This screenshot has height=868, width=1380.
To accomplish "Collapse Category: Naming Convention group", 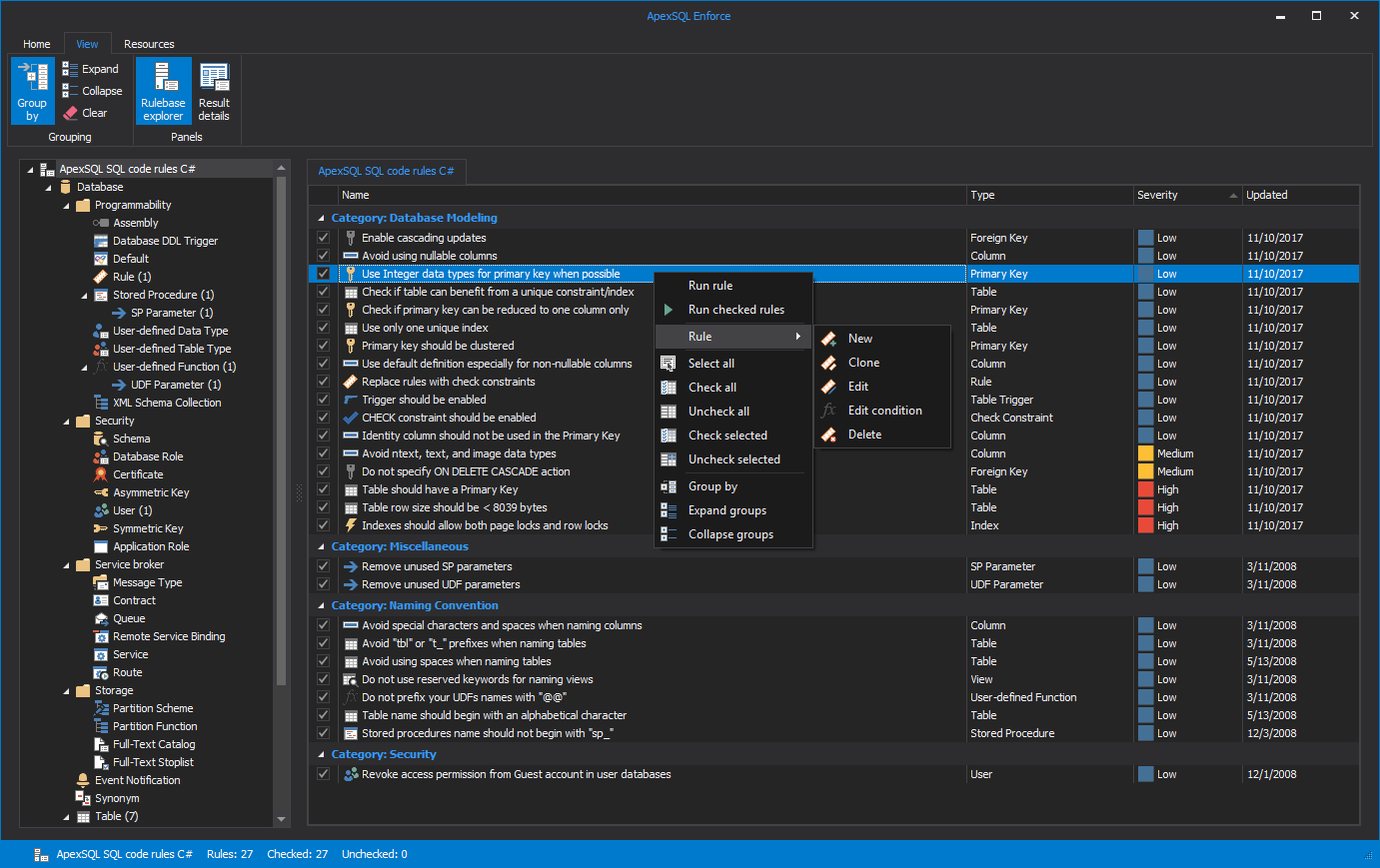I will tap(322, 605).
